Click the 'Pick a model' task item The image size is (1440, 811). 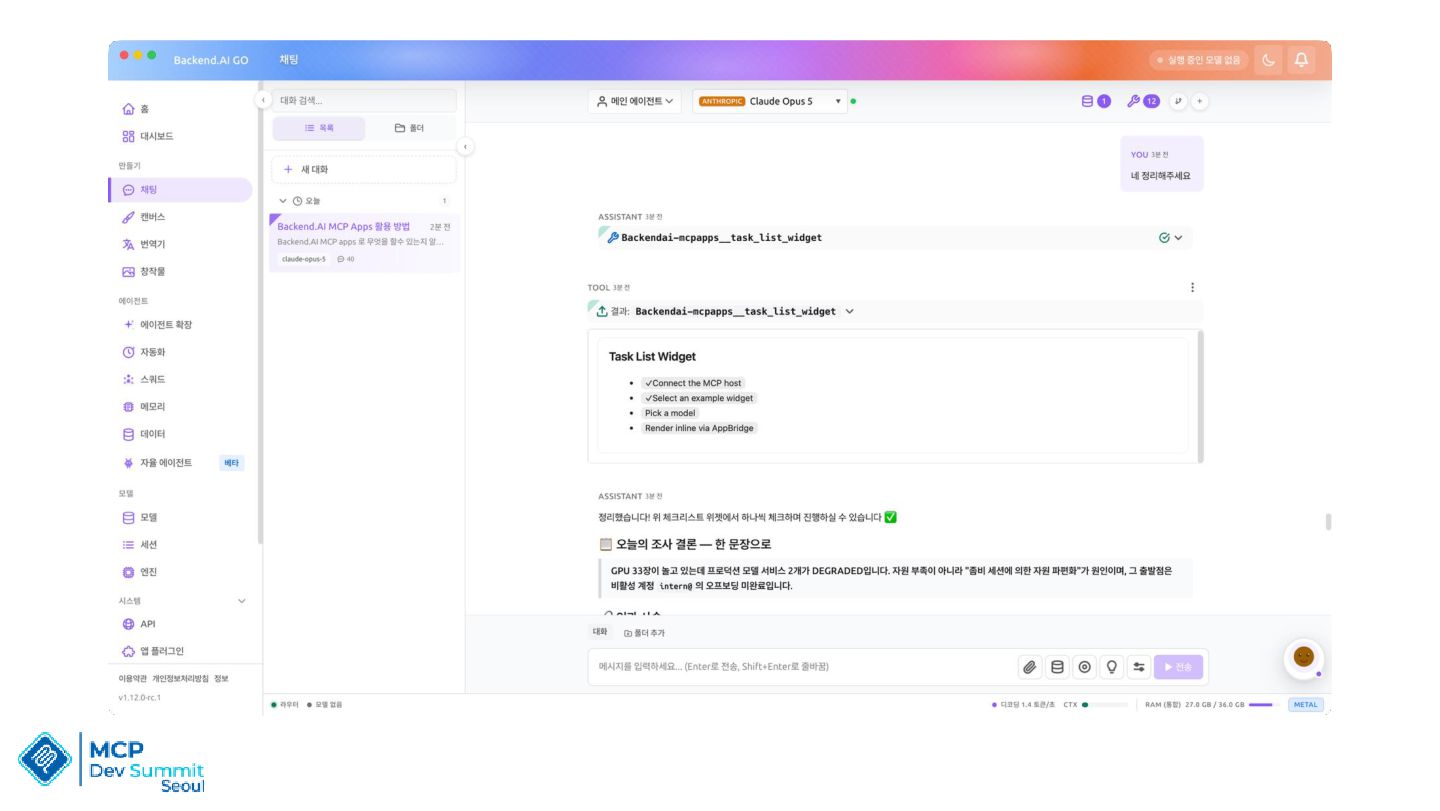click(x=670, y=413)
